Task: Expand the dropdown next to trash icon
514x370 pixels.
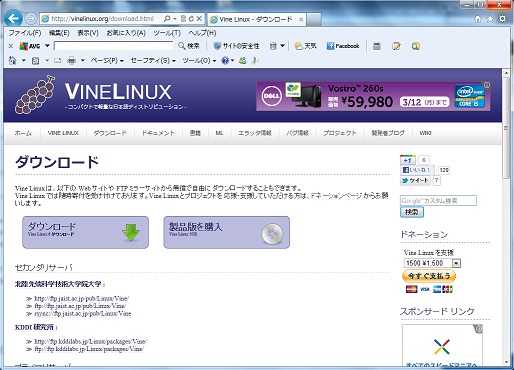Action: click(x=282, y=46)
